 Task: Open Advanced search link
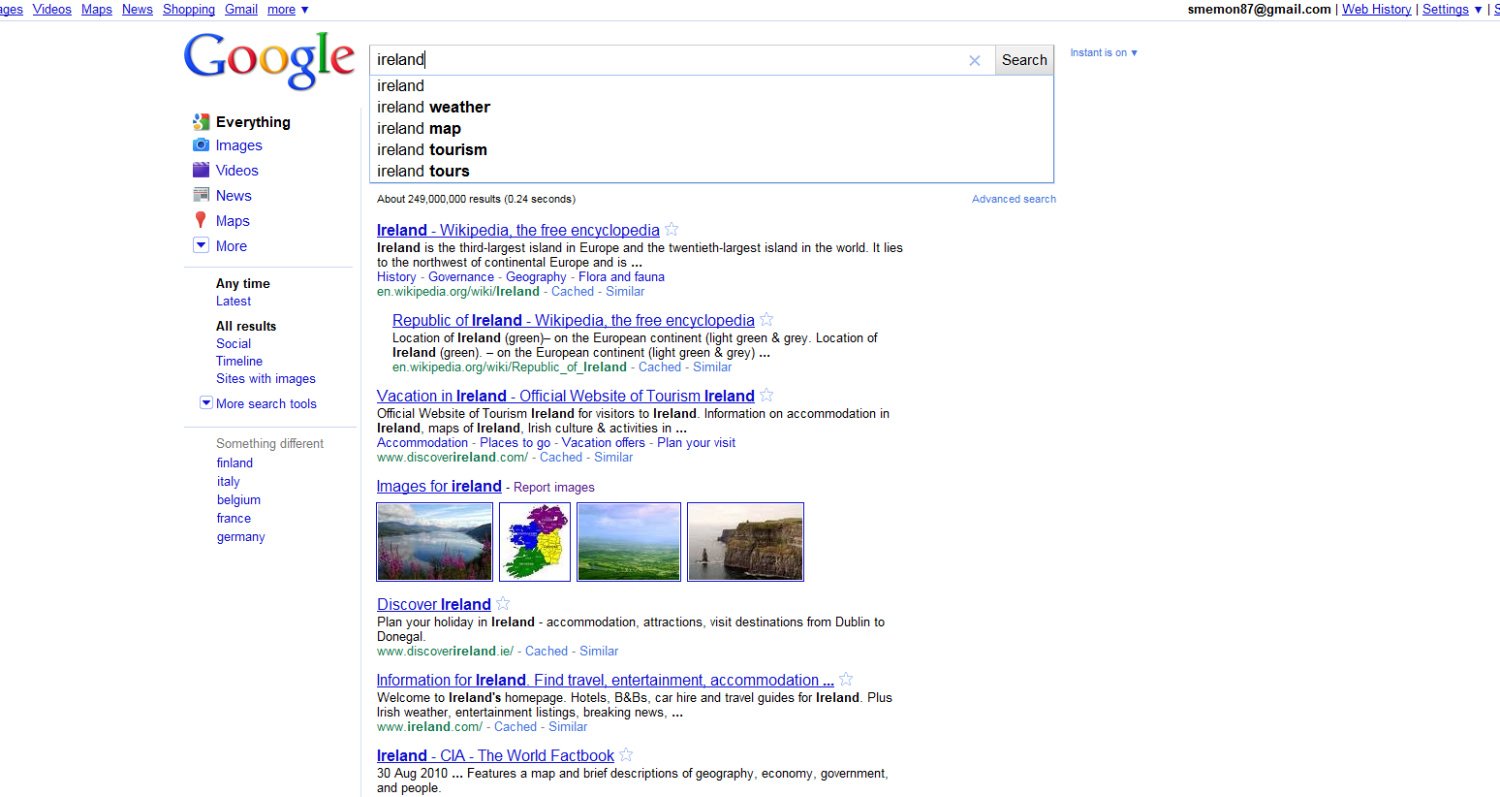pos(1014,199)
